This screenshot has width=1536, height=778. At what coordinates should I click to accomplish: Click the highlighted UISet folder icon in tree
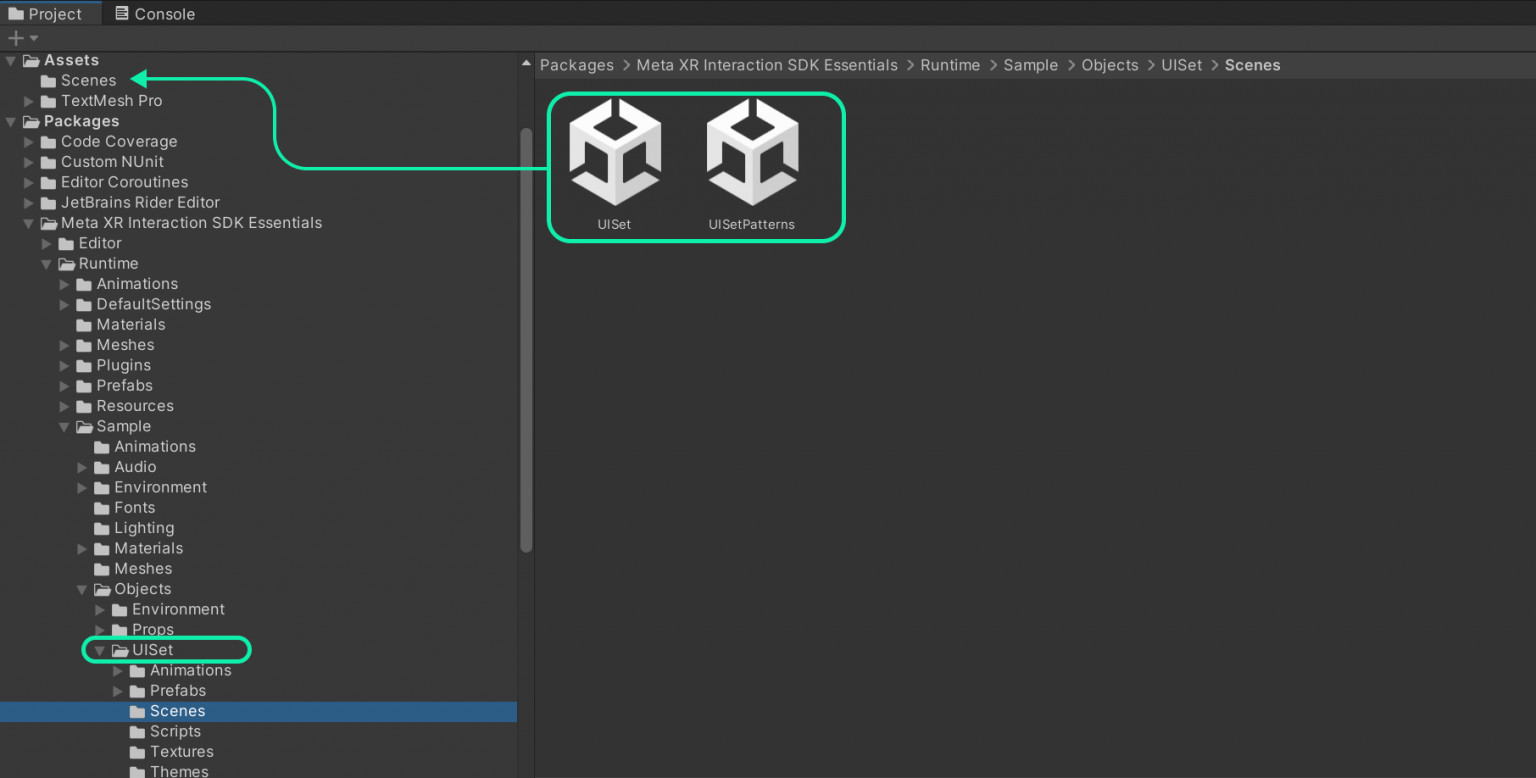(x=121, y=651)
